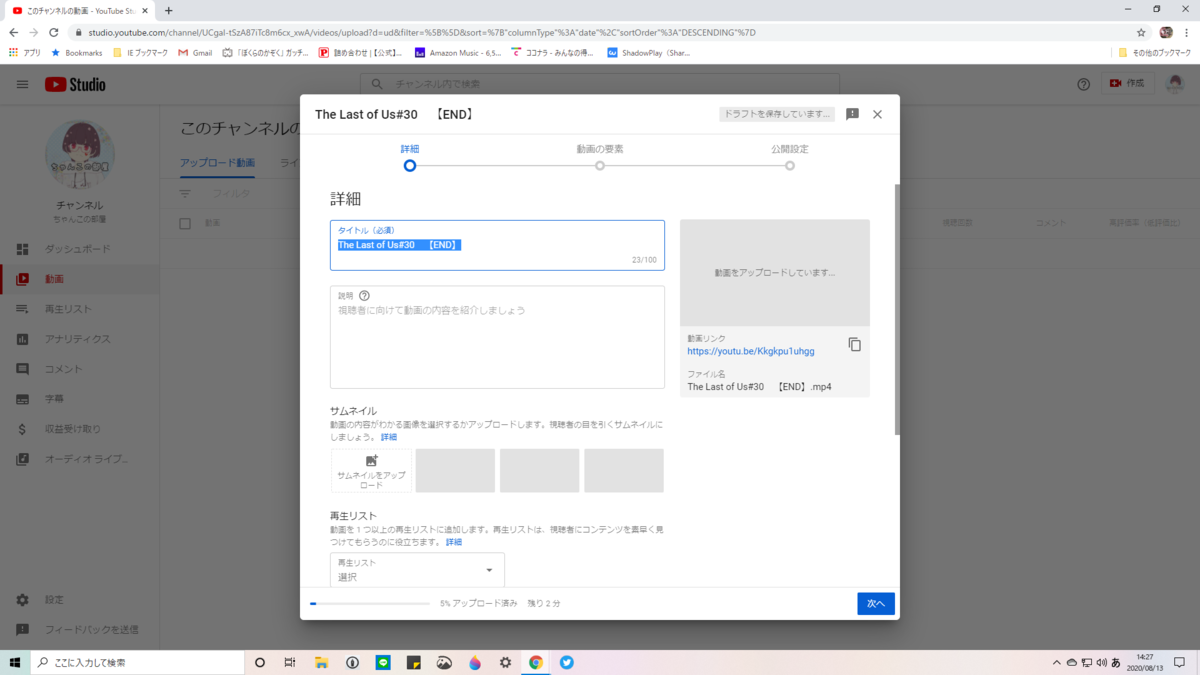The height and width of the screenshot is (675, 1200).
Task: Open オーディオ ライブラリ in the sidebar
Action: click(x=80, y=459)
